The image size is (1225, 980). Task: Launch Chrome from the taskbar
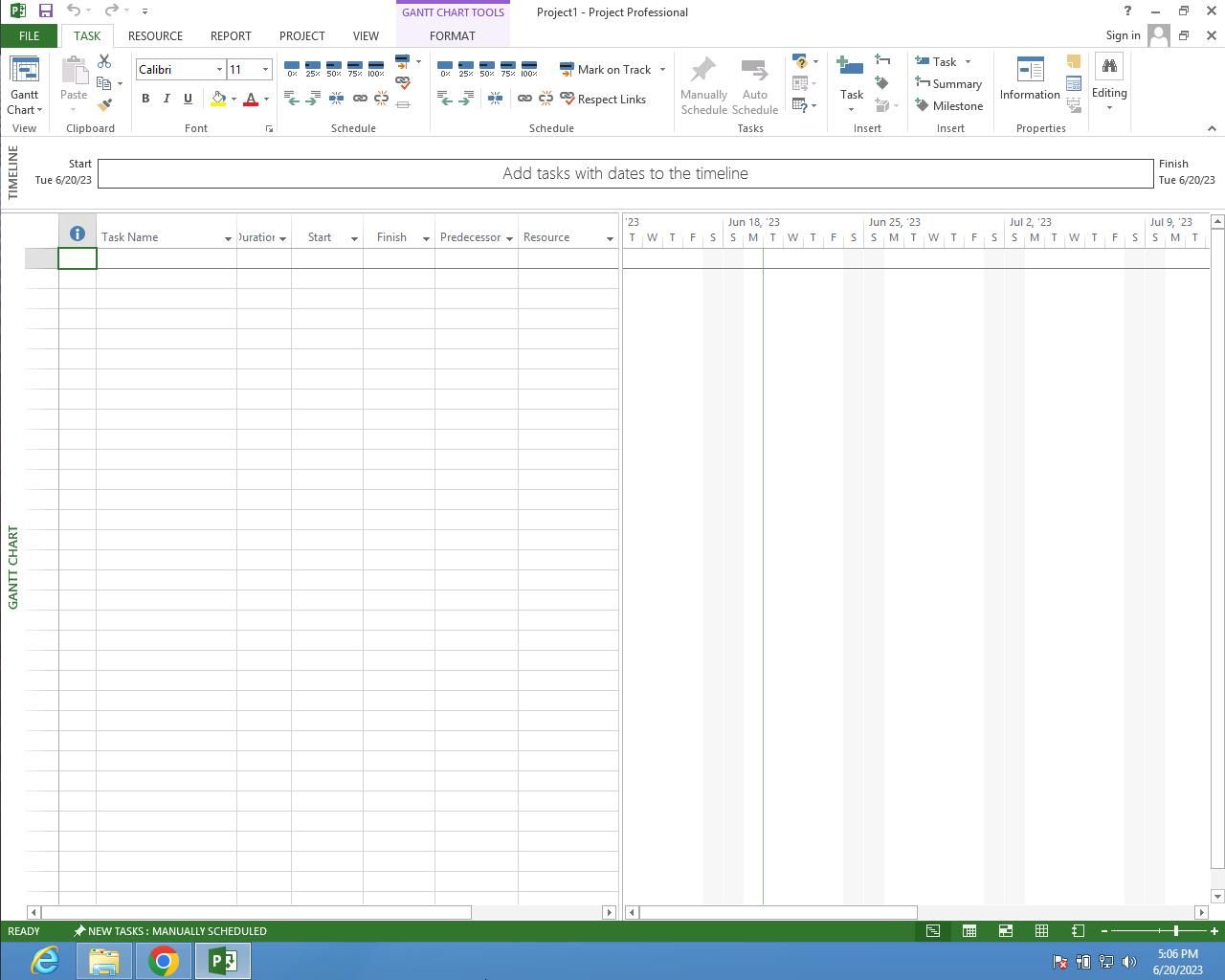(163, 961)
